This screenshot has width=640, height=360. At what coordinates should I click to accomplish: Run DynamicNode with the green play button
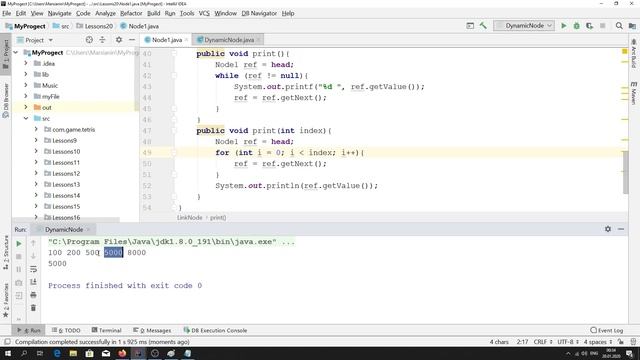tap(564, 26)
